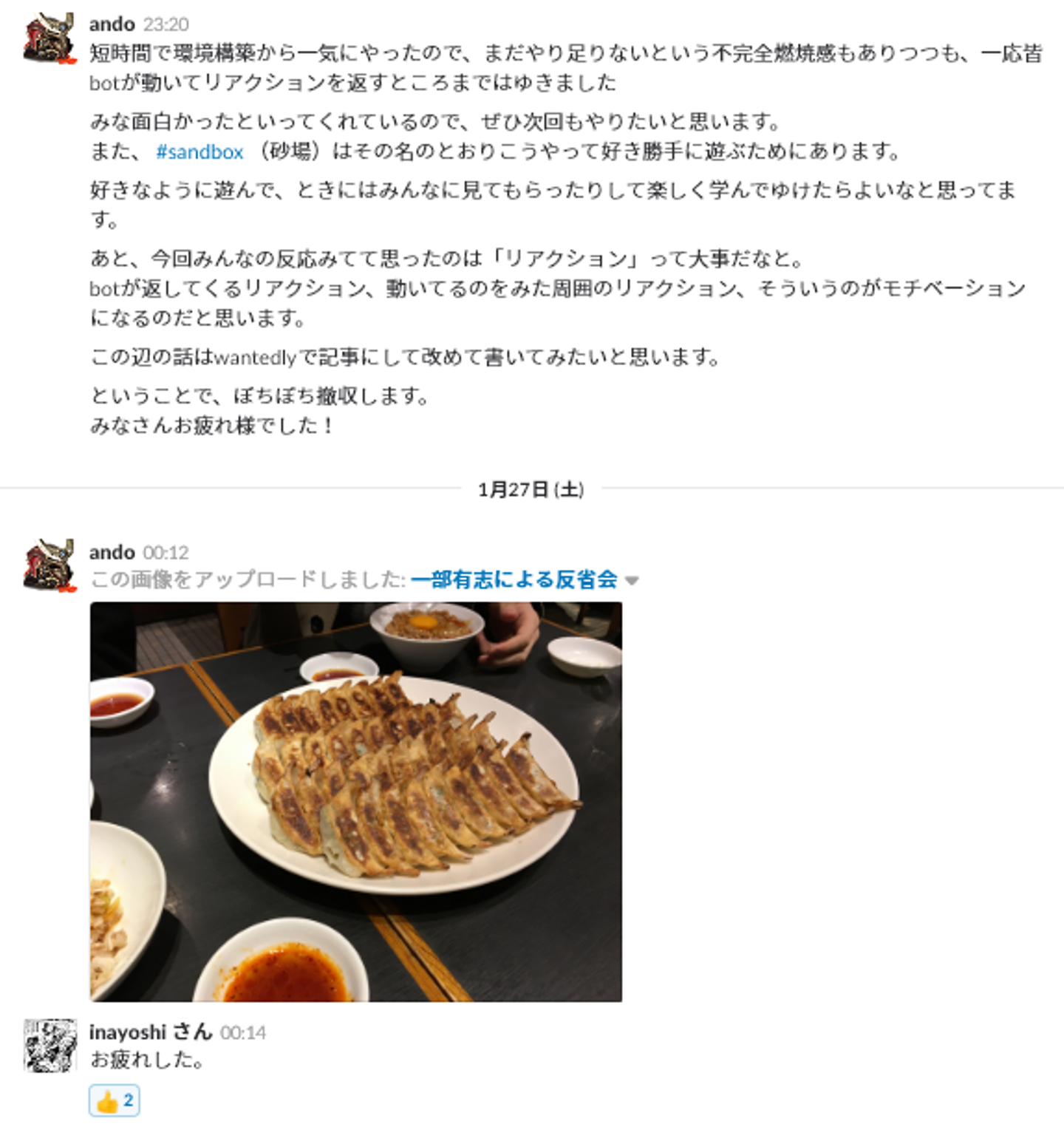Click the 23:20 message timestamp
The image size is (1064, 1127).
[166, 24]
